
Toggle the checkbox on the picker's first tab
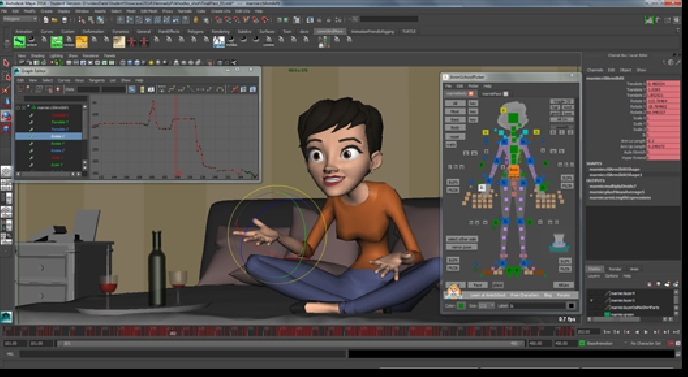pyautogui.click(x=471, y=94)
